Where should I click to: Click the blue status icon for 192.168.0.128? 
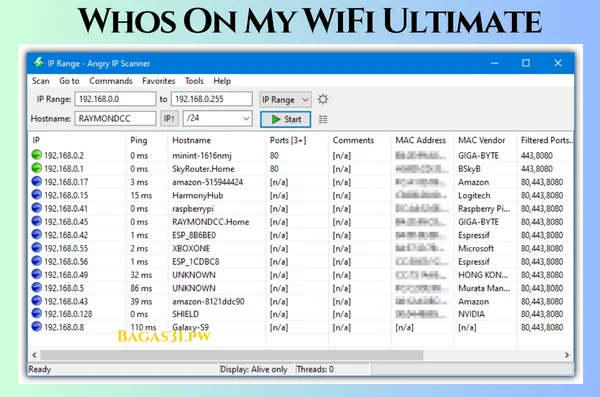(36, 314)
